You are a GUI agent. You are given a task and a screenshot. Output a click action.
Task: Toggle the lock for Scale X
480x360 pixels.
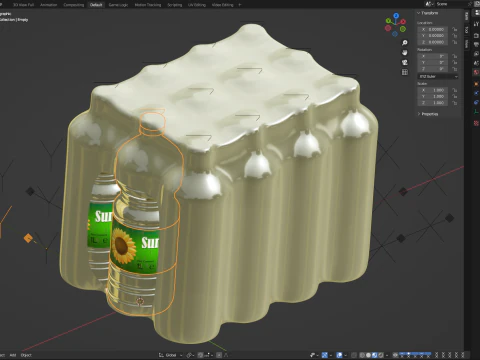coord(455,90)
